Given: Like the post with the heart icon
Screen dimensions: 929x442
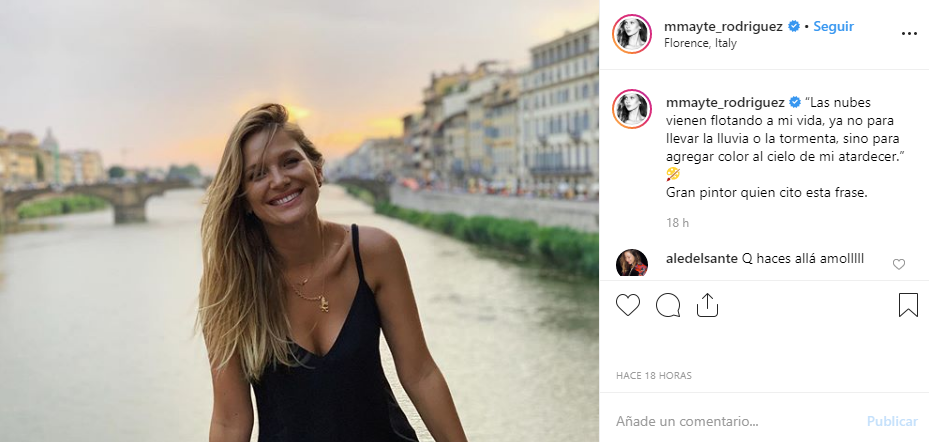Looking at the screenshot, I should point(627,305).
